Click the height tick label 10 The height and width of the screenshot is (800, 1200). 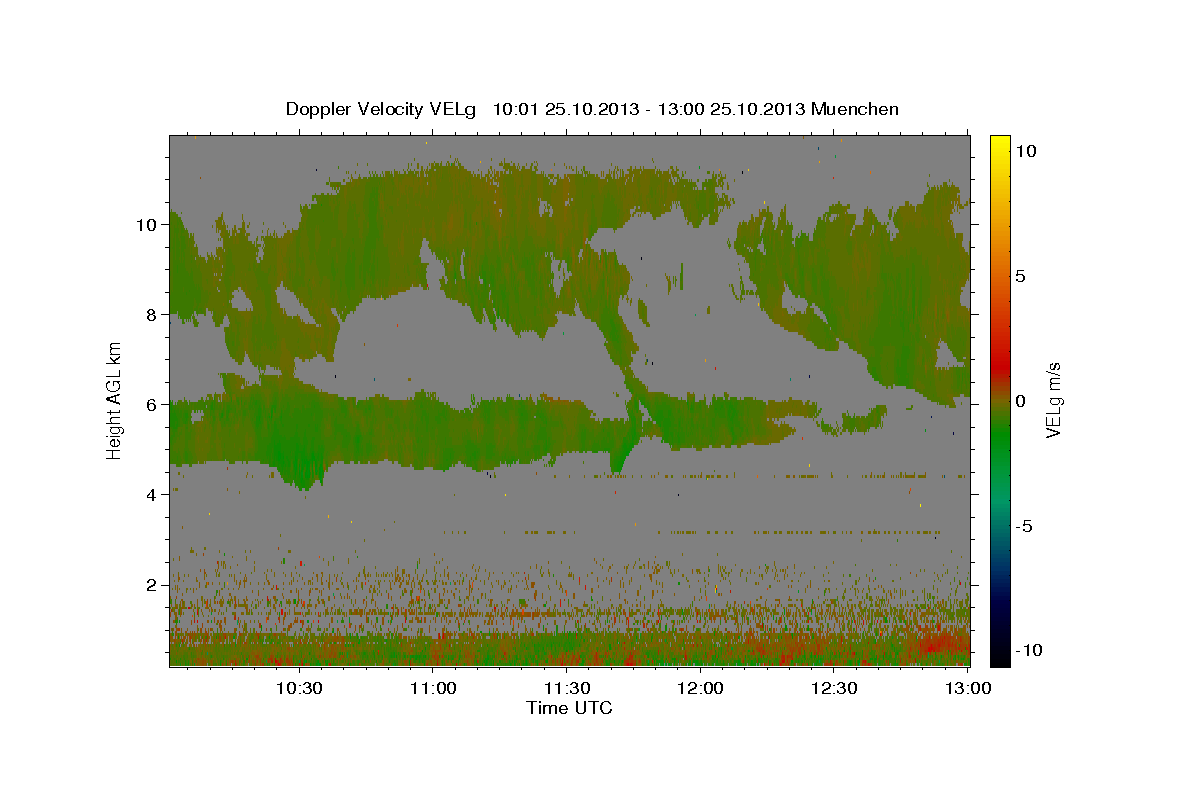[x=147, y=225]
